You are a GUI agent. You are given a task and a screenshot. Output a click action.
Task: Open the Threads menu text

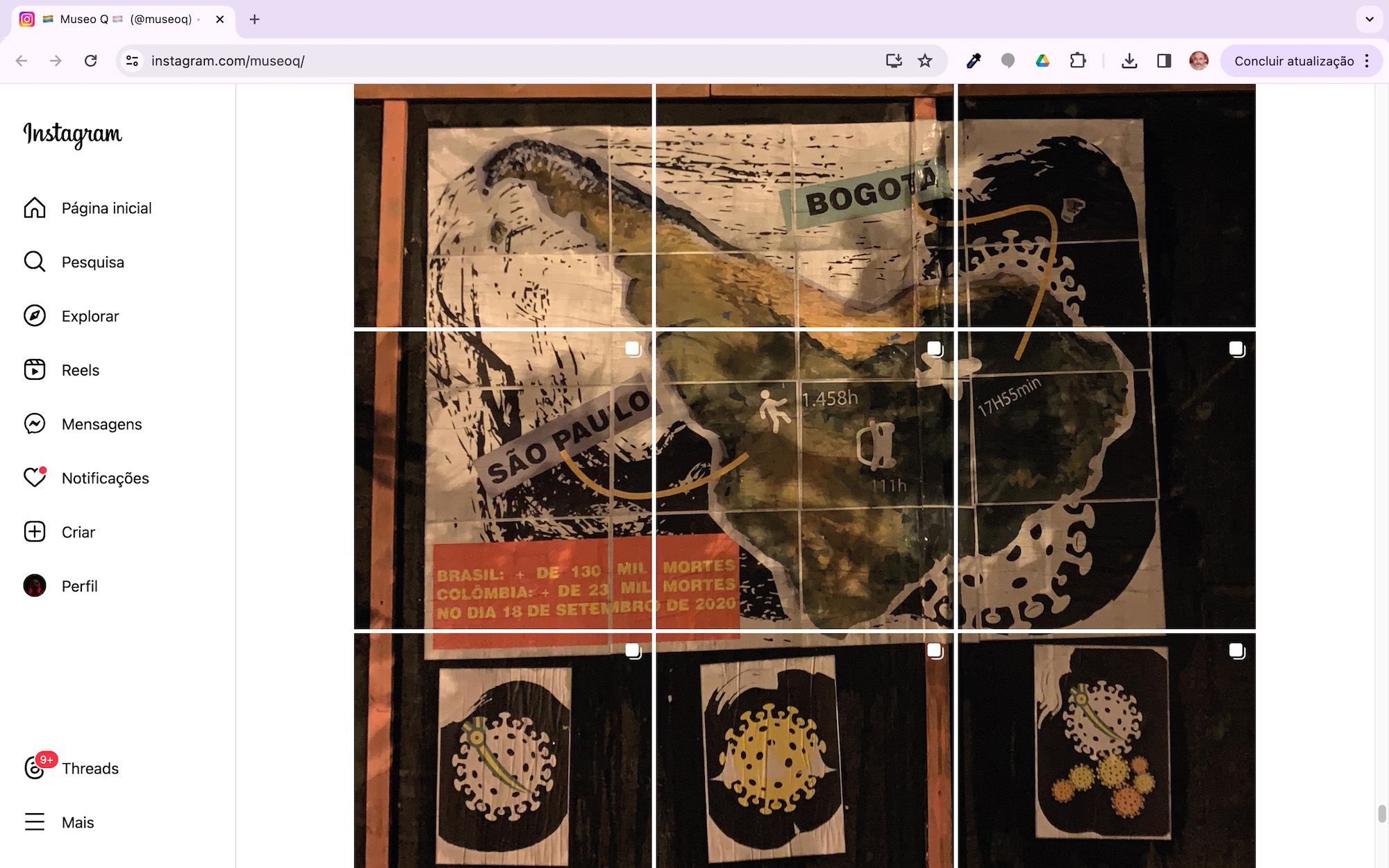pos(90,768)
